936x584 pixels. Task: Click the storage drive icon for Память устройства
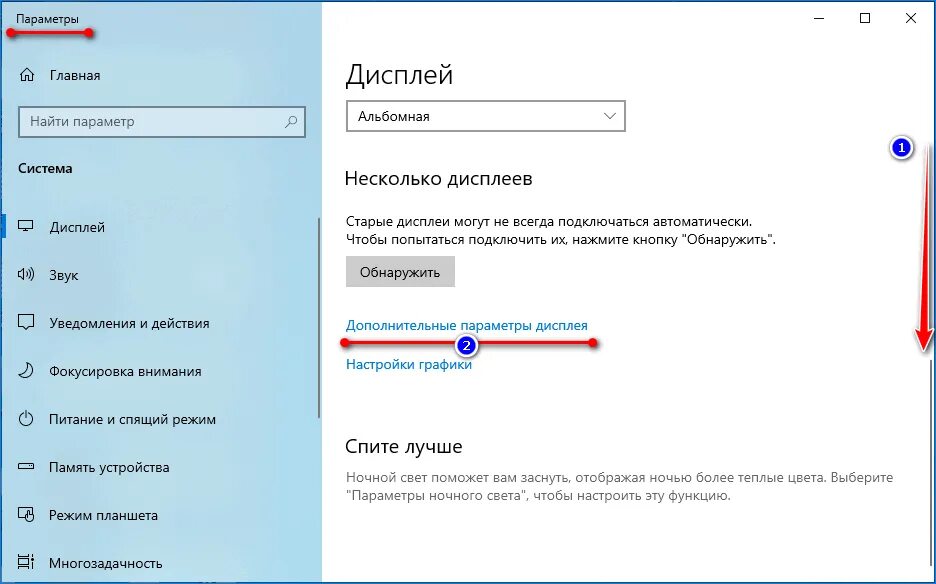[x=26, y=467]
